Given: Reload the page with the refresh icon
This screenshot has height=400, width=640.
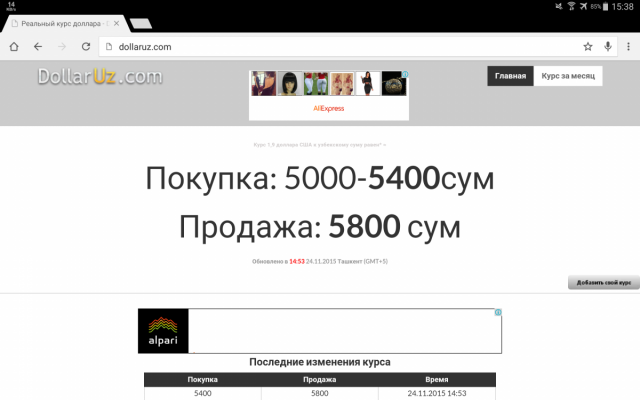Looking at the screenshot, I should [86, 47].
